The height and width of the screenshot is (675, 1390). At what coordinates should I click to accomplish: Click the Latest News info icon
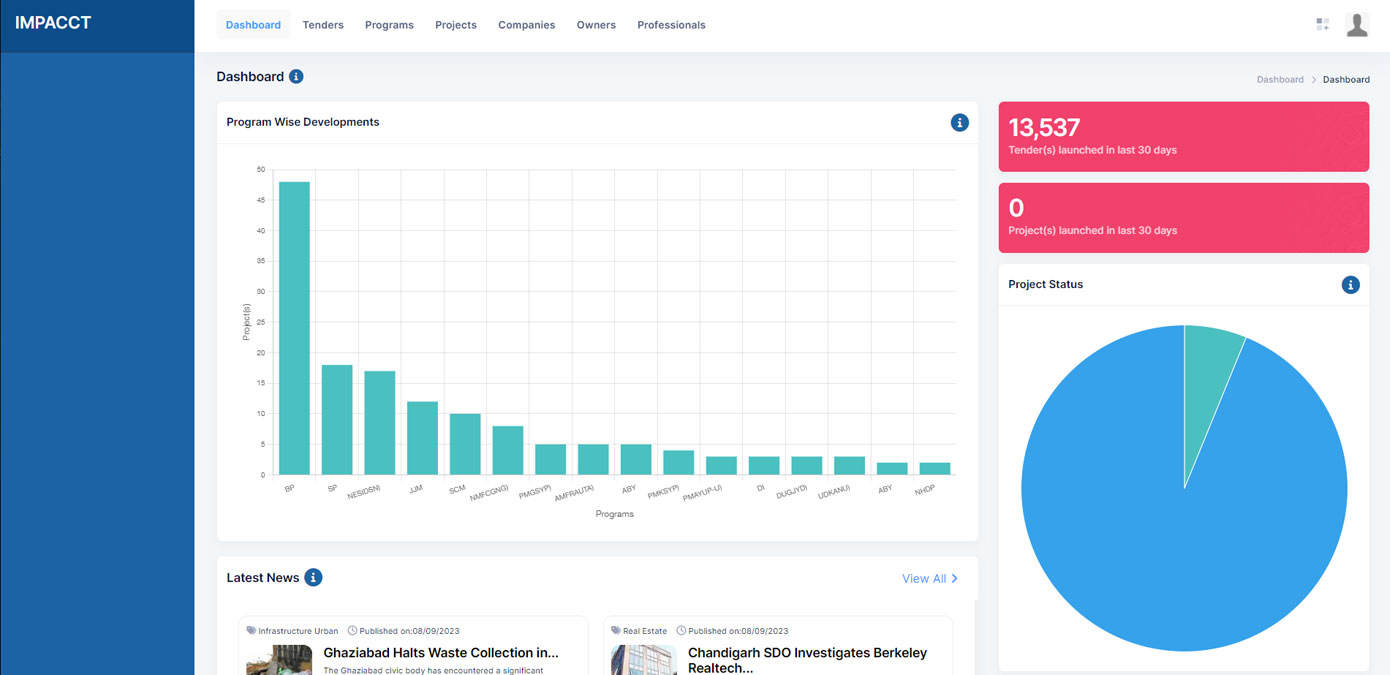(313, 577)
